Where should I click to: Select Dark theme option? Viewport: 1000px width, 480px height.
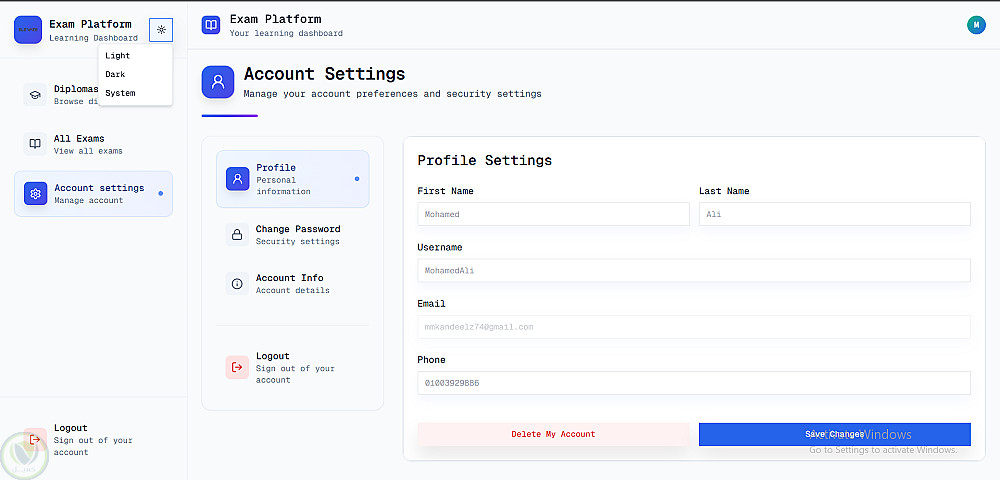(x=116, y=75)
